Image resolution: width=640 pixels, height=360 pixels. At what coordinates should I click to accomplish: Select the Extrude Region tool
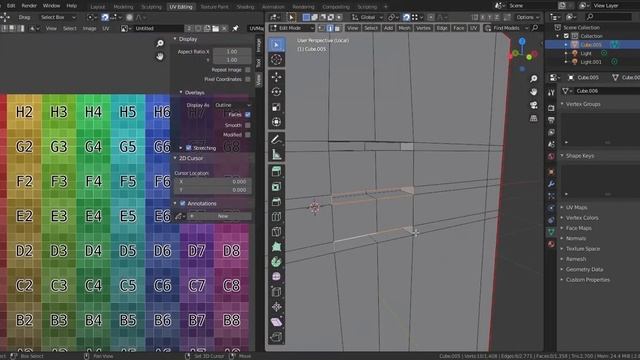pyautogui.click(x=276, y=172)
